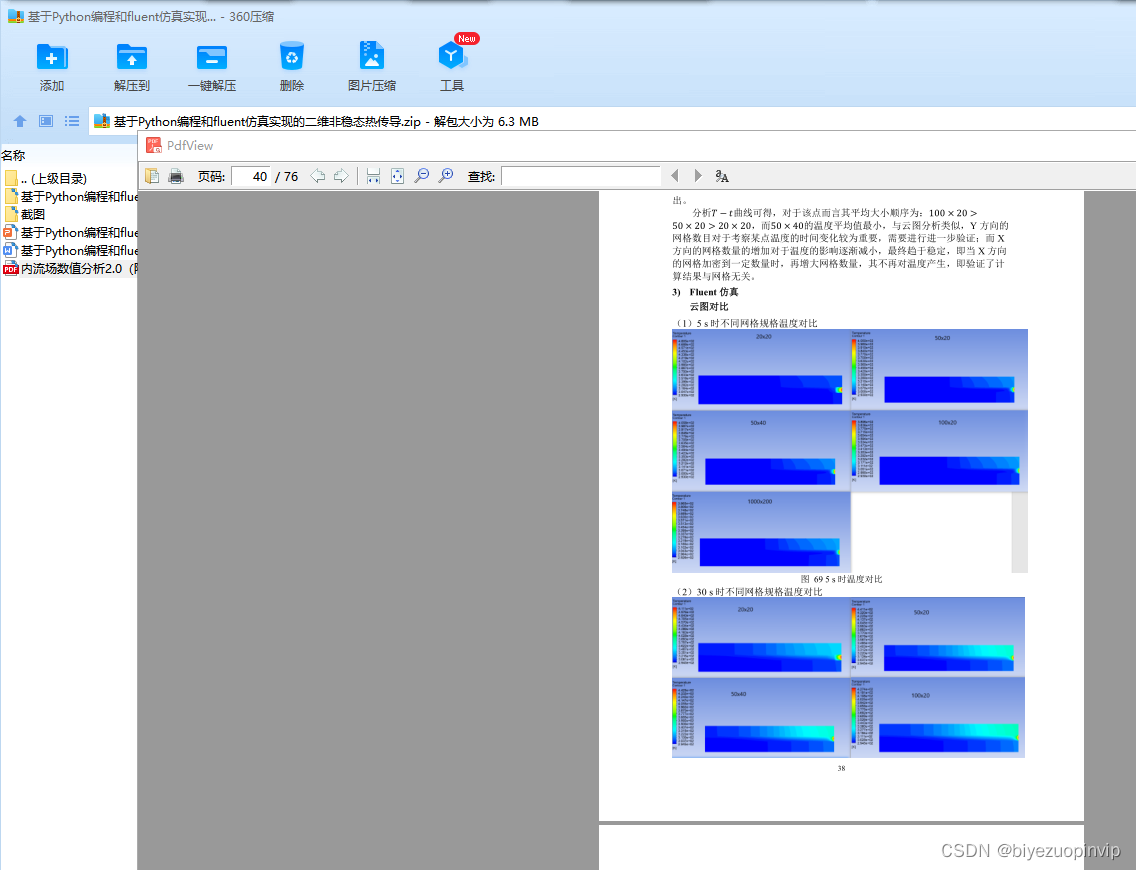Click the 查找 search text field
This screenshot has height=870, width=1136.
pyautogui.click(x=580, y=176)
